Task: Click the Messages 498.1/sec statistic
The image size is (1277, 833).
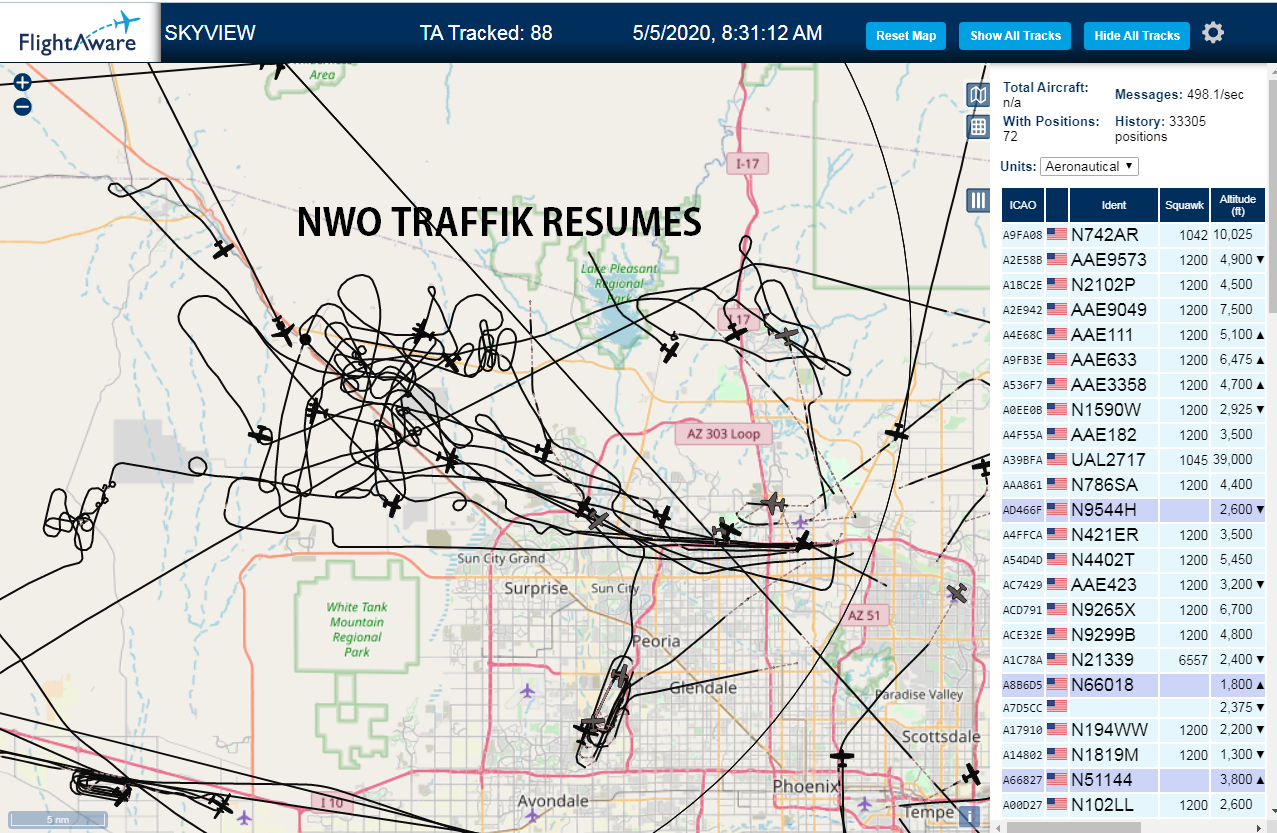Action: pyautogui.click(x=1179, y=95)
